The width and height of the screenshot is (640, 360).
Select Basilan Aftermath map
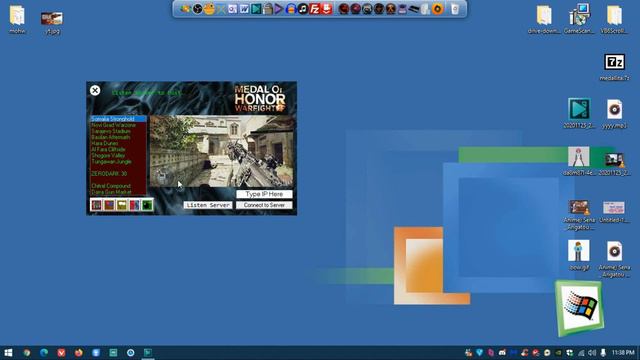point(118,137)
